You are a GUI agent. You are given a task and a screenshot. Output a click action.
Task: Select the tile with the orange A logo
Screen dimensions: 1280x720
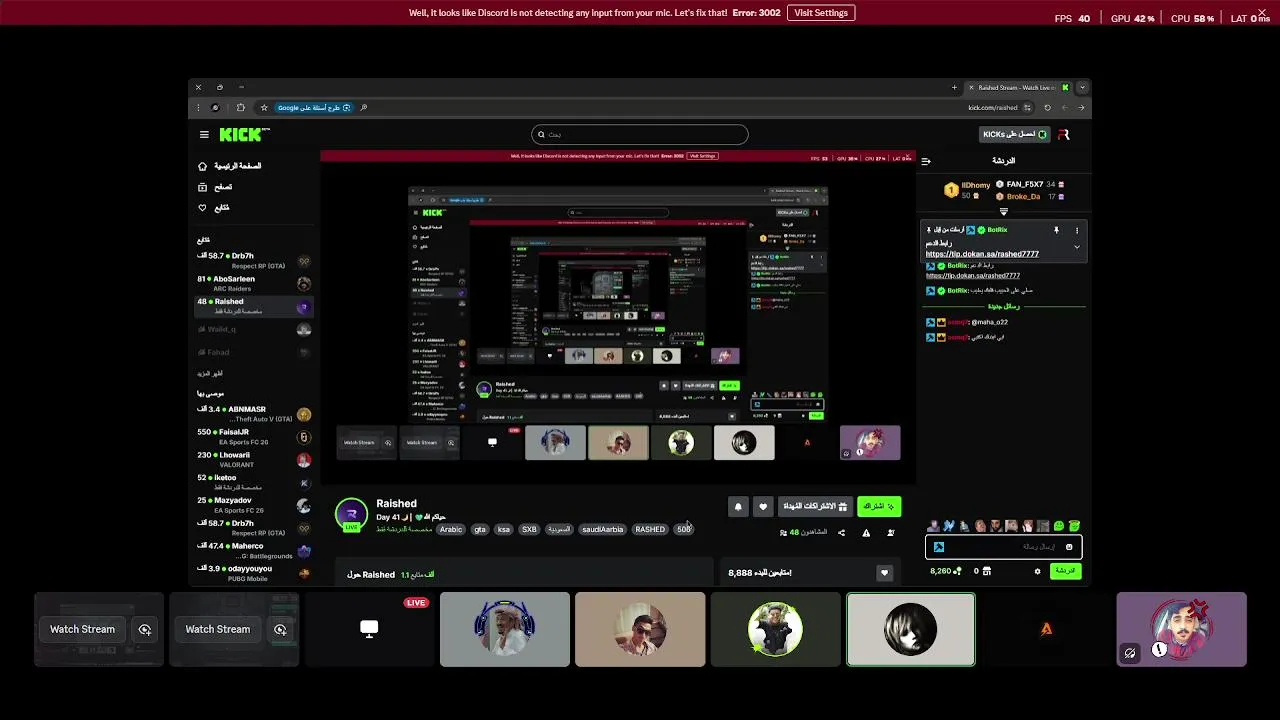(1046, 629)
